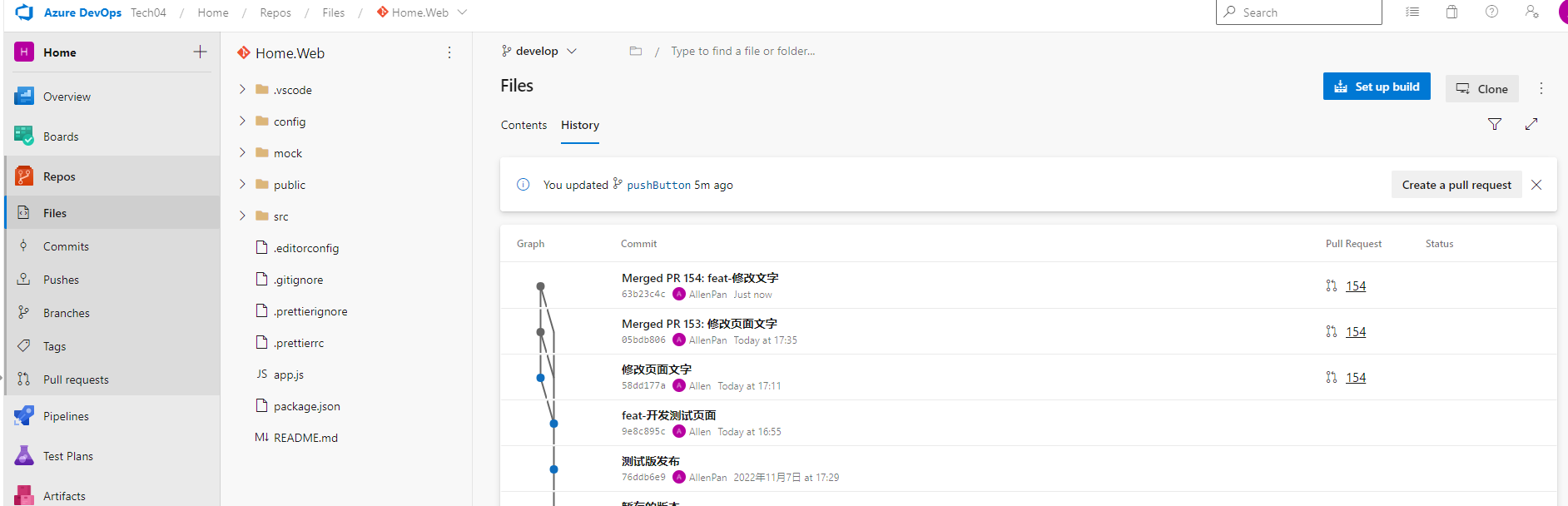
Task: Open the Artifacts hub icon
Action: pyautogui.click(x=24, y=496)
